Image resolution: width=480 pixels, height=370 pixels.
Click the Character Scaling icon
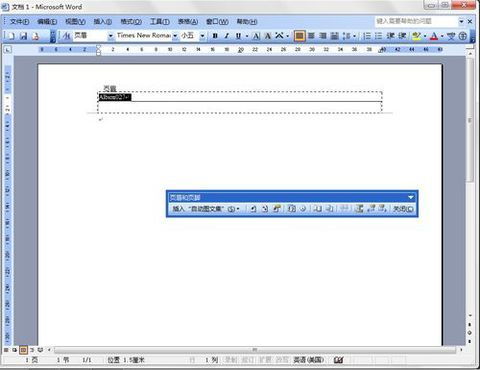279,36
